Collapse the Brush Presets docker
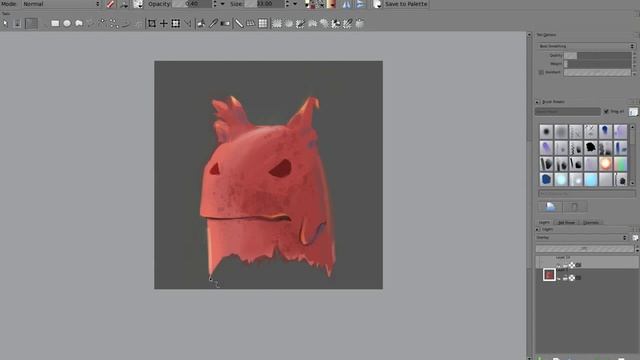The height and width of the screenshot is (360, 640). pyautogui.click(x=538, y=102)
